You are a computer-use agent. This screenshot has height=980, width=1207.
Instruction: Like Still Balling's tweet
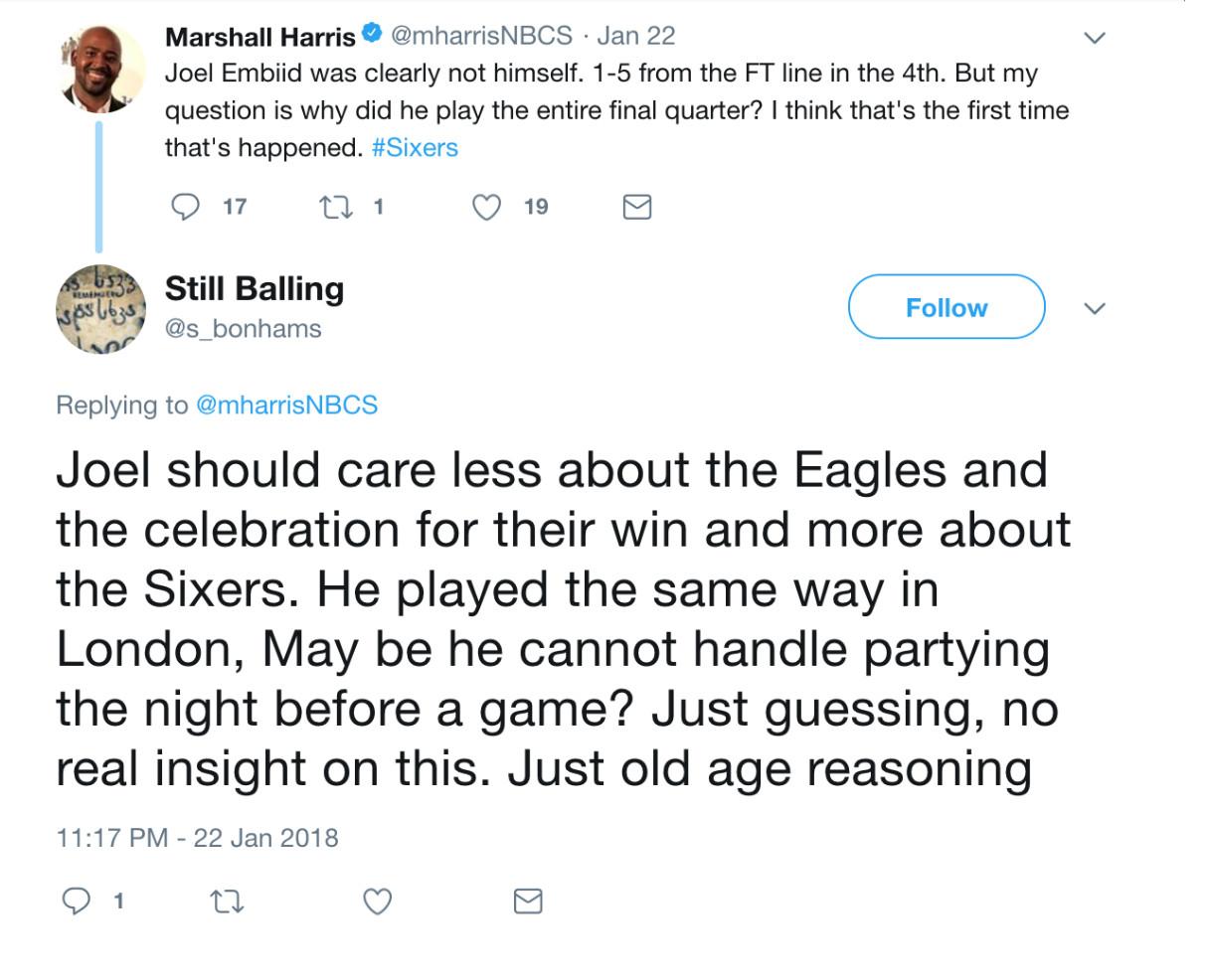click(377, 901)
